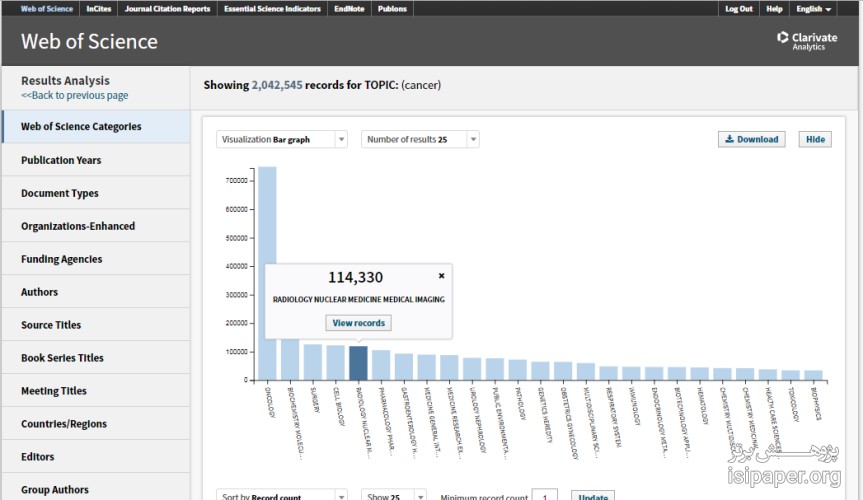863x500 pixels.
Task: Select Web of Science Categories in sidebar
Action: click(96, 126)
